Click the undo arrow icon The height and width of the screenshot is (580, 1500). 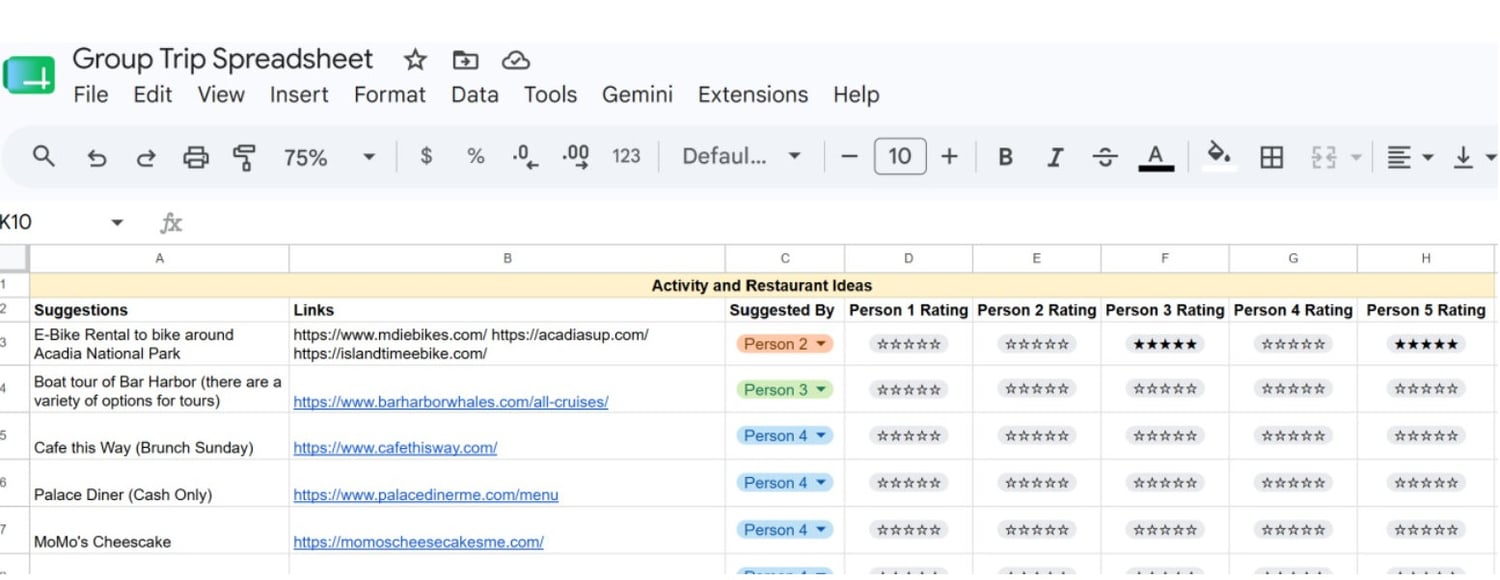click(x=96, y=157)
